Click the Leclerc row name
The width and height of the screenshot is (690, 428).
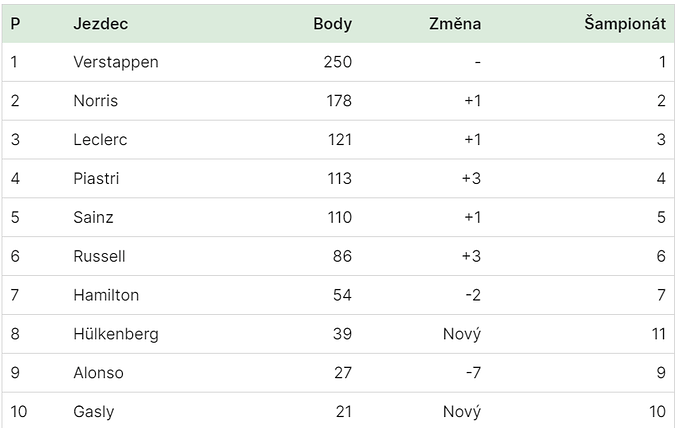click(x=100, y=139)
